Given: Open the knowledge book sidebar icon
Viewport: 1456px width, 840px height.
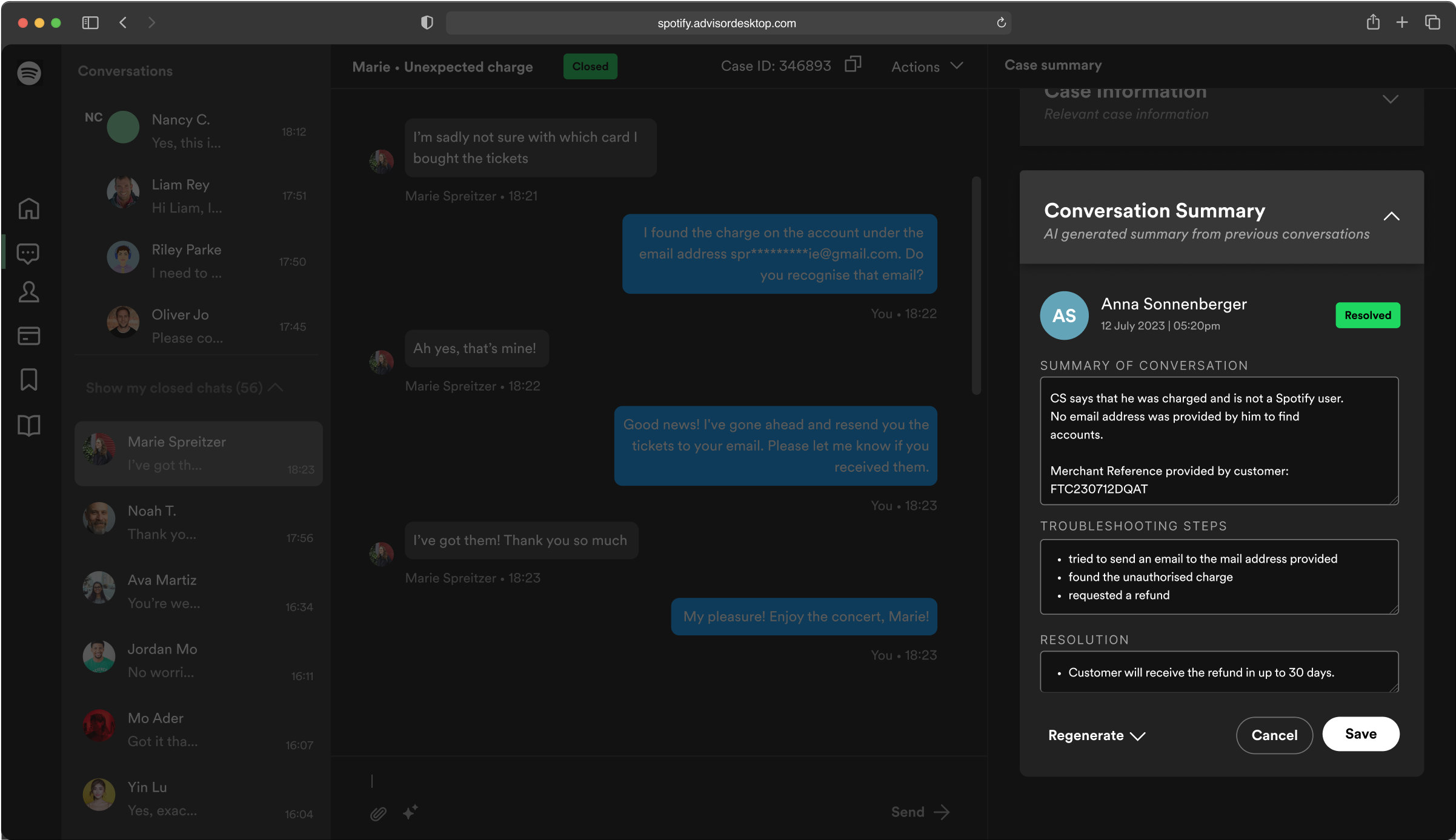Looking at the screenshot, I should pos(28,426).
